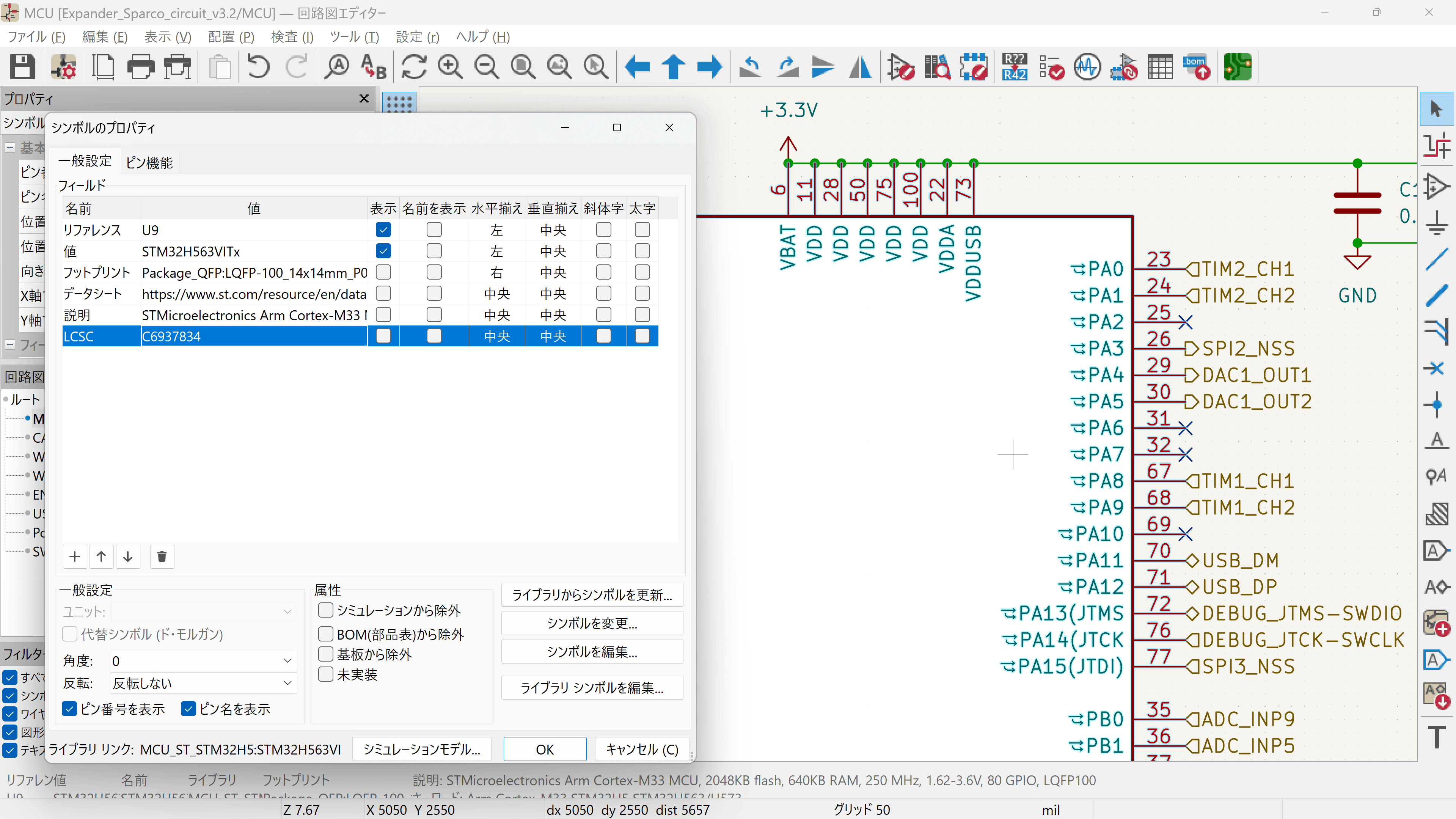Select 一般設定 tab
The height and width of the screenshot is (819, 1456).
[x=85, y=162]
